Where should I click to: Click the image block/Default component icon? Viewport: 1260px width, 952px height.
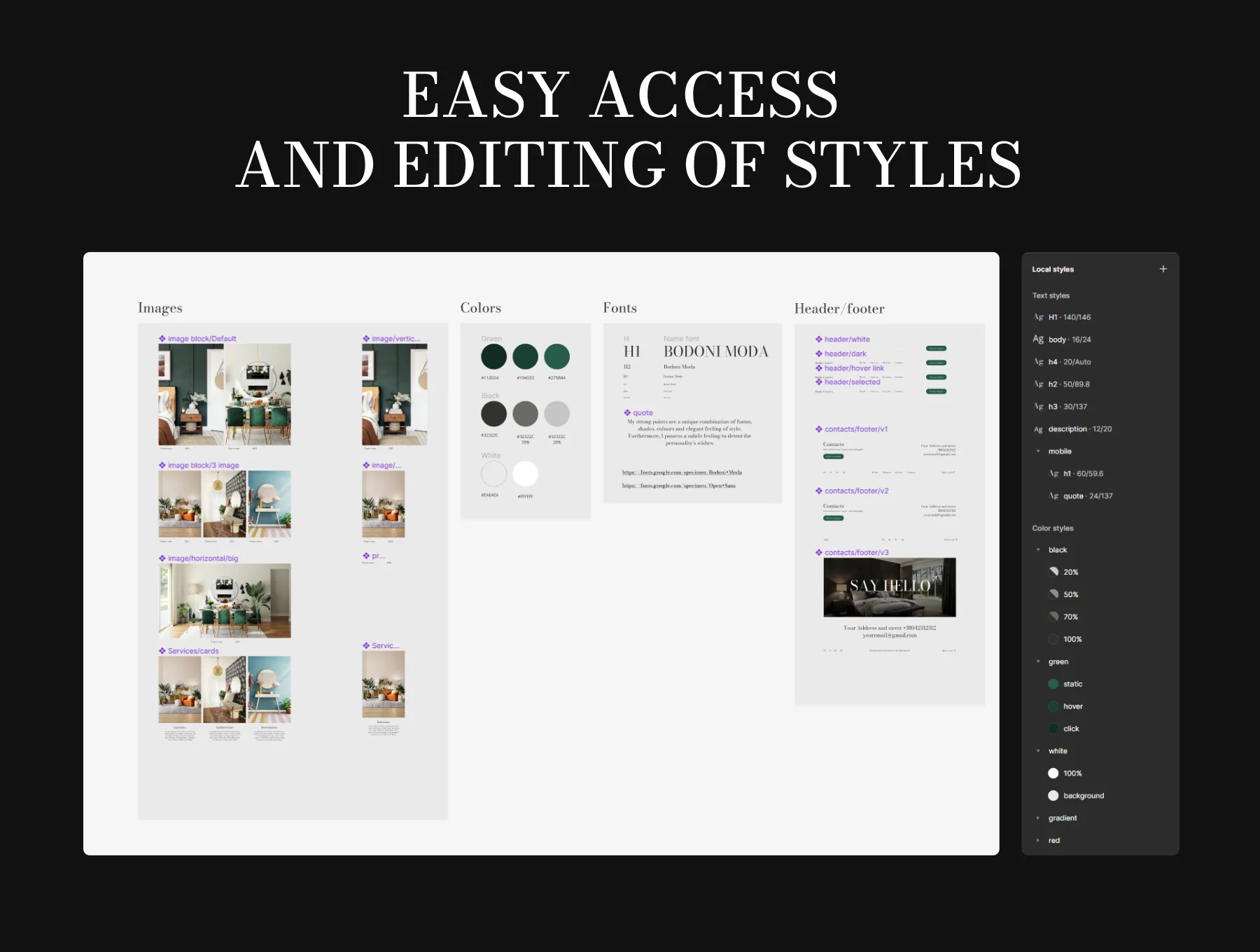point(162,339)
